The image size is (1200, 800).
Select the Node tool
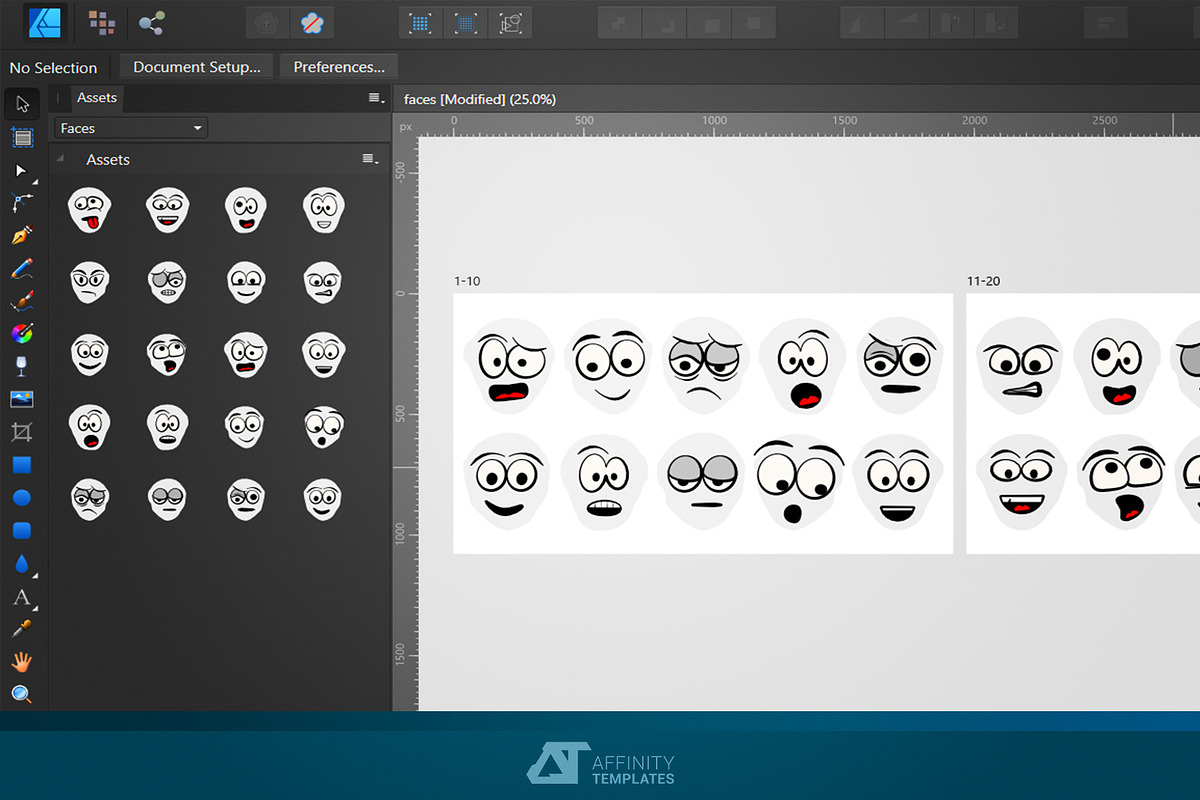(x=22, y=170)
